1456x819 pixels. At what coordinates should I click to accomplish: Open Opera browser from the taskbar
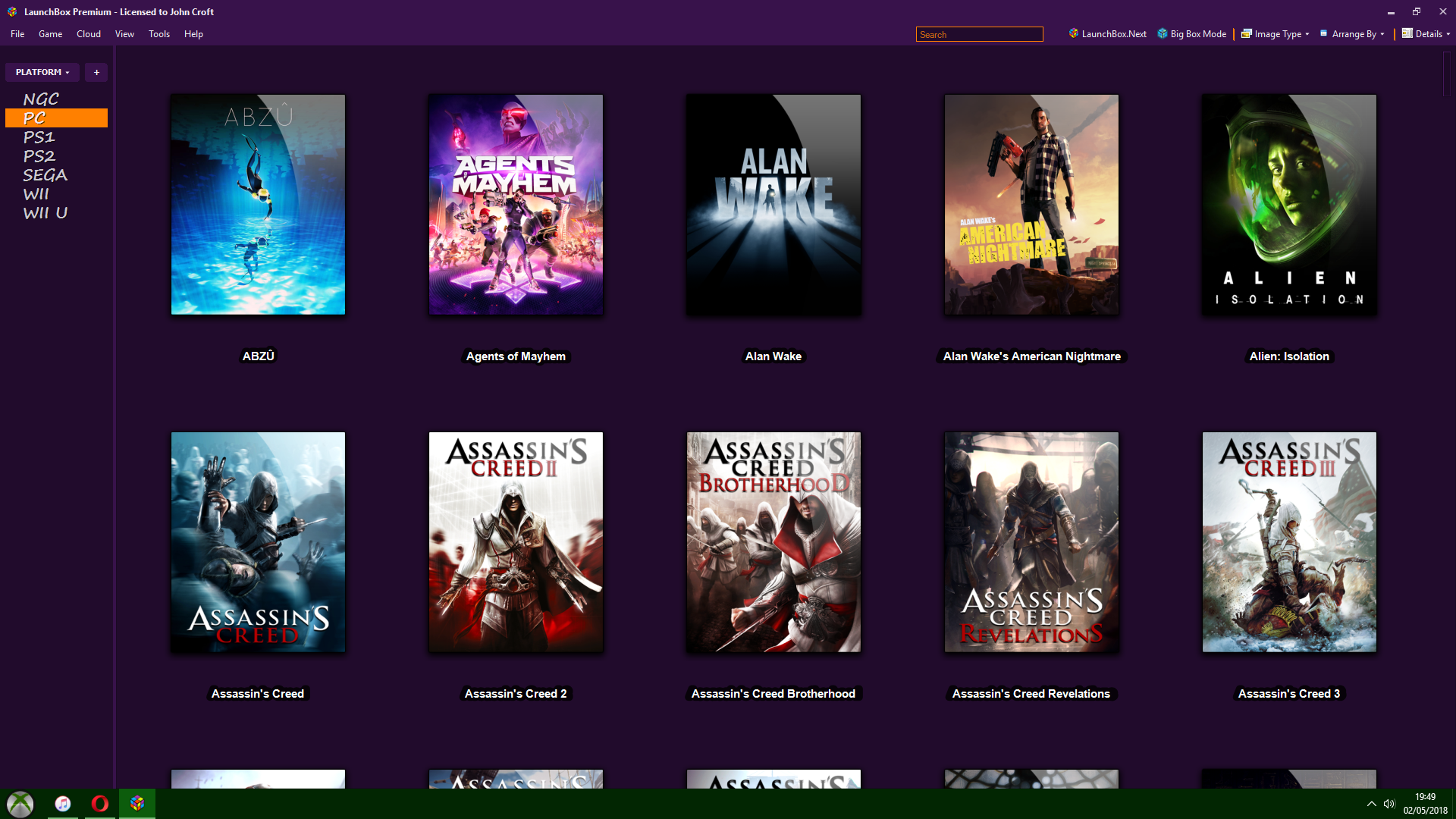(x=100, y=804)
